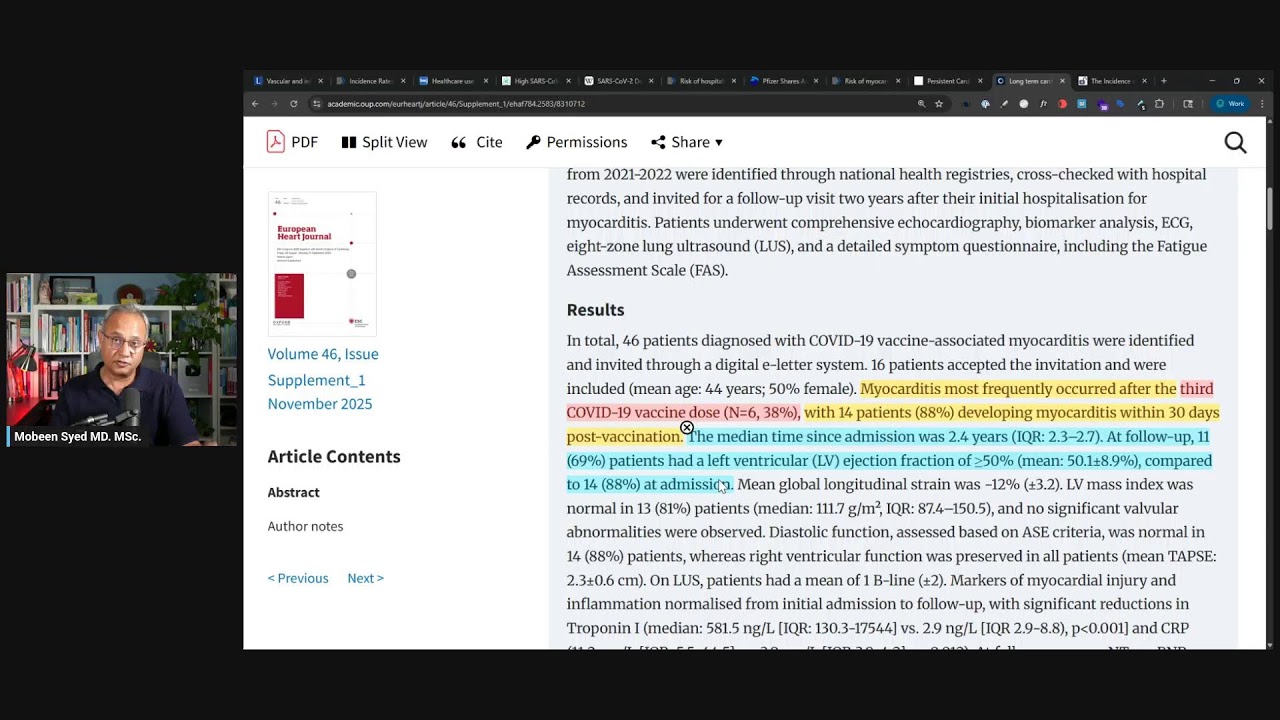Click the Results heading
The image size is (1280, 720).
595,310
